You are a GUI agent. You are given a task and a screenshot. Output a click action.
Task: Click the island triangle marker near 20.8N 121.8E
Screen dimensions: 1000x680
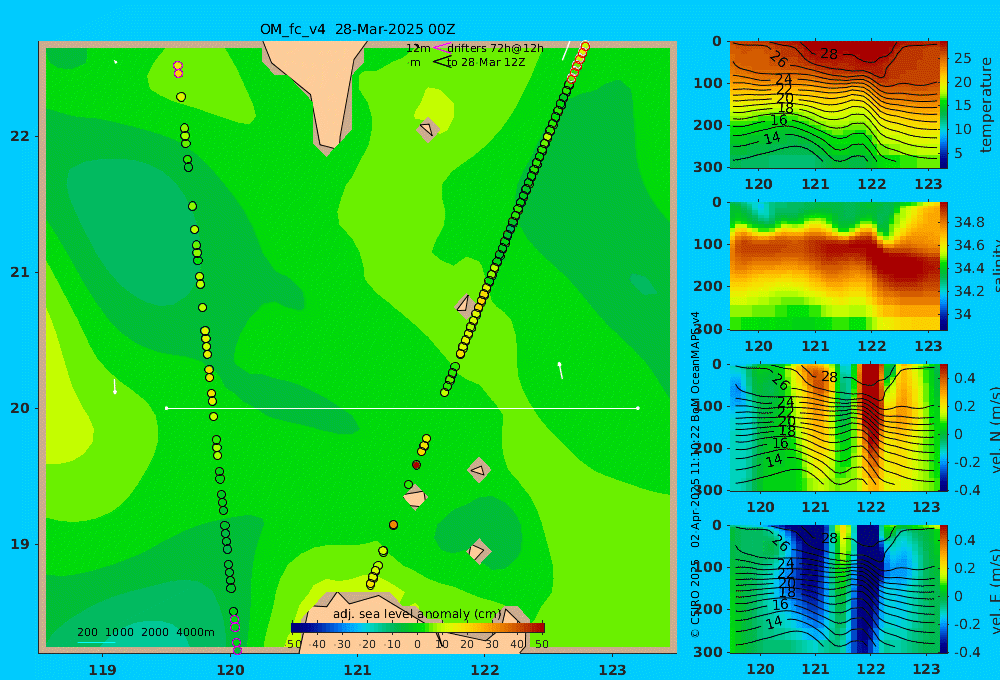point(464,304)
